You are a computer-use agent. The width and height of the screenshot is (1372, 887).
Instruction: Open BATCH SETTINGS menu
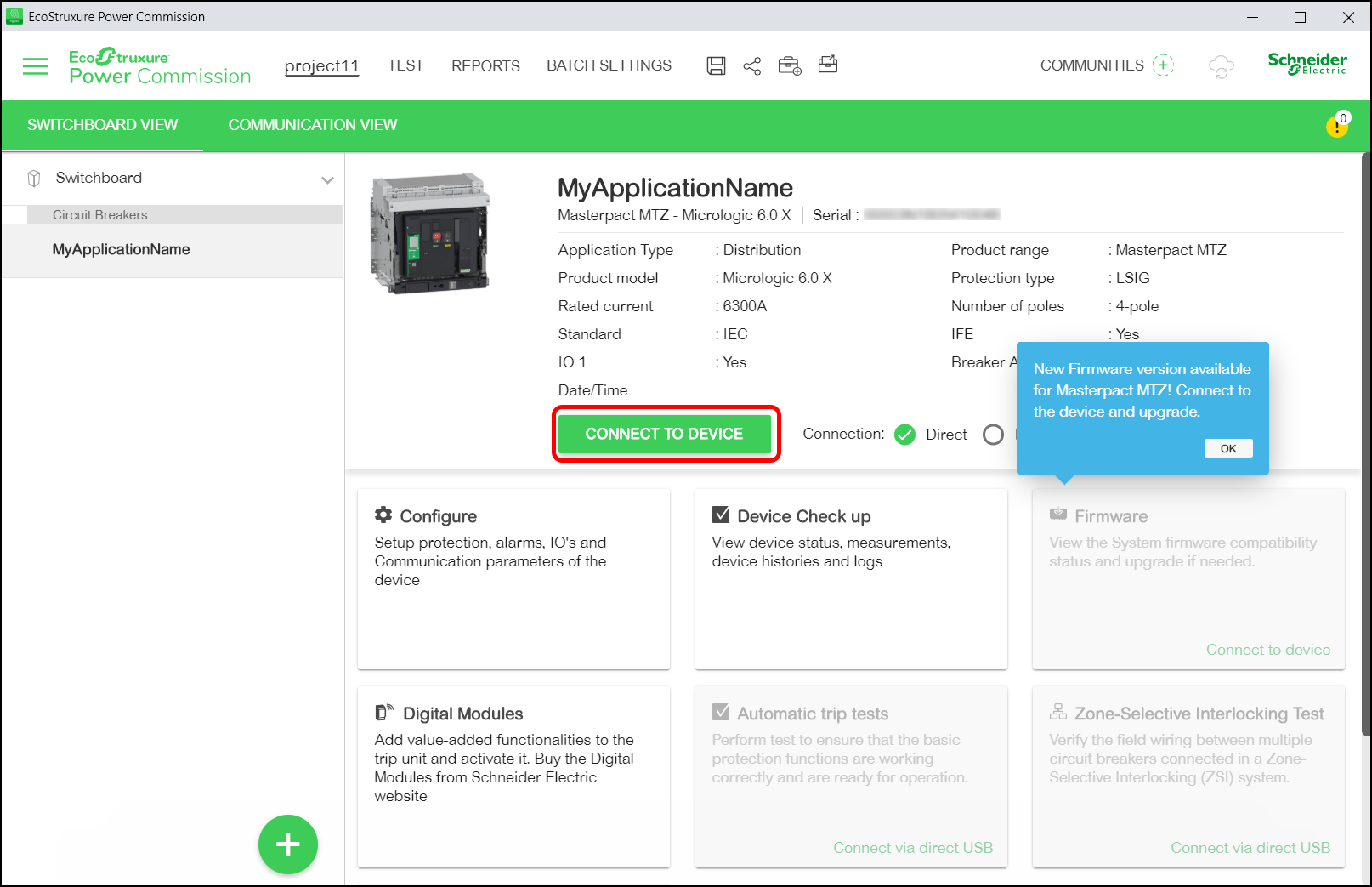609,65
